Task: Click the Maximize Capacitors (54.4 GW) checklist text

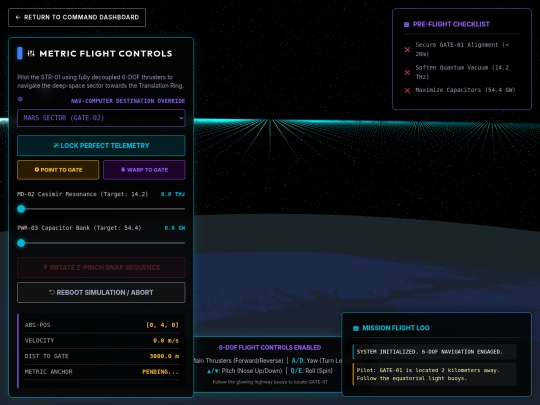Action: (465, 90)
